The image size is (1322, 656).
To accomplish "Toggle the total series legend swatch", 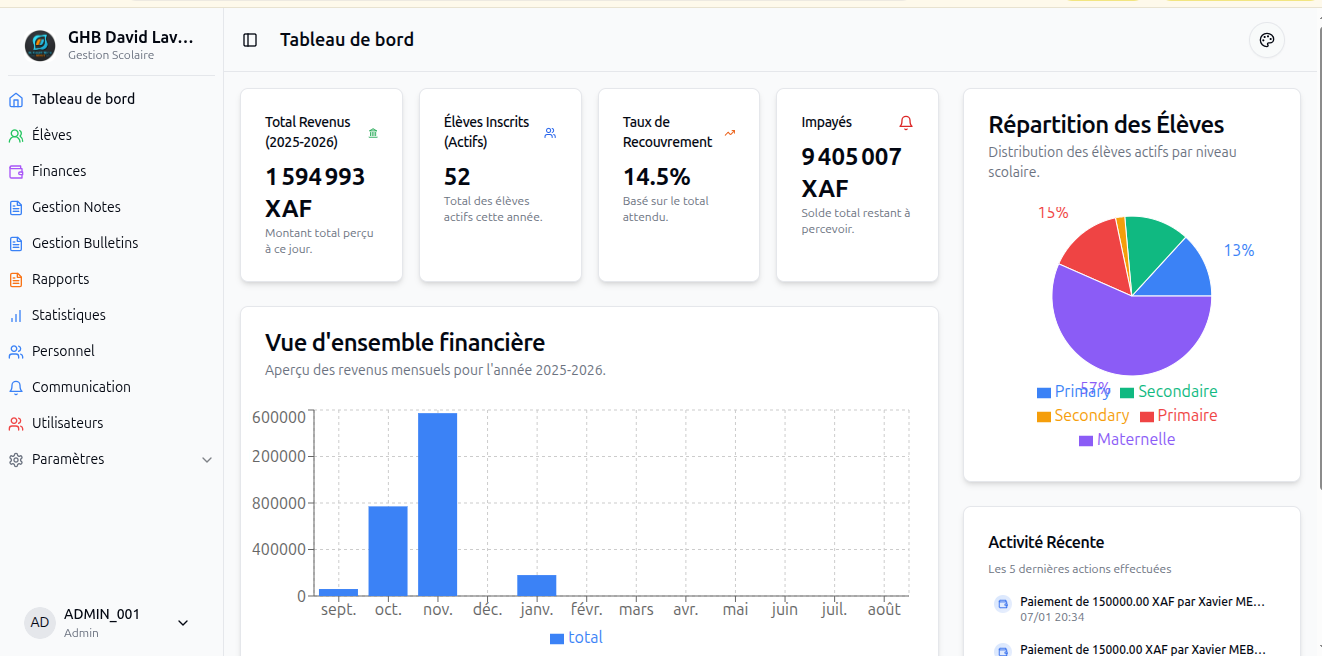I will [557, 638].
